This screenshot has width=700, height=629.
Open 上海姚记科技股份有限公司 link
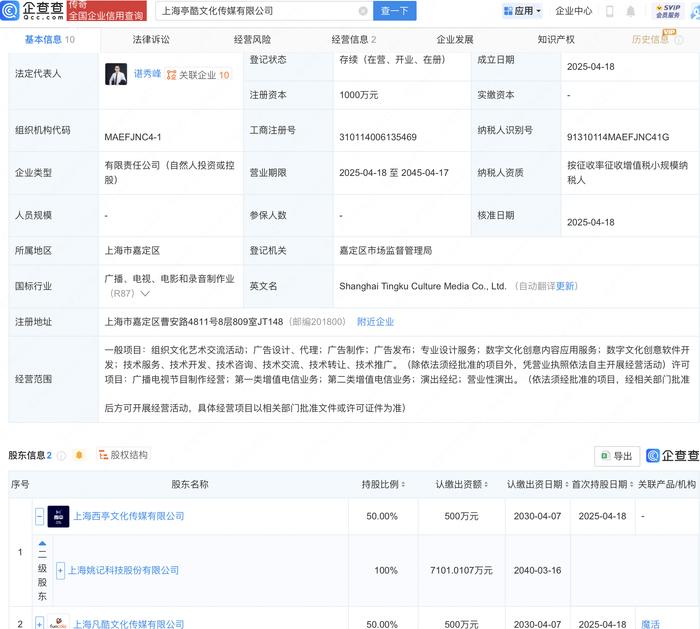pos(123,571)
